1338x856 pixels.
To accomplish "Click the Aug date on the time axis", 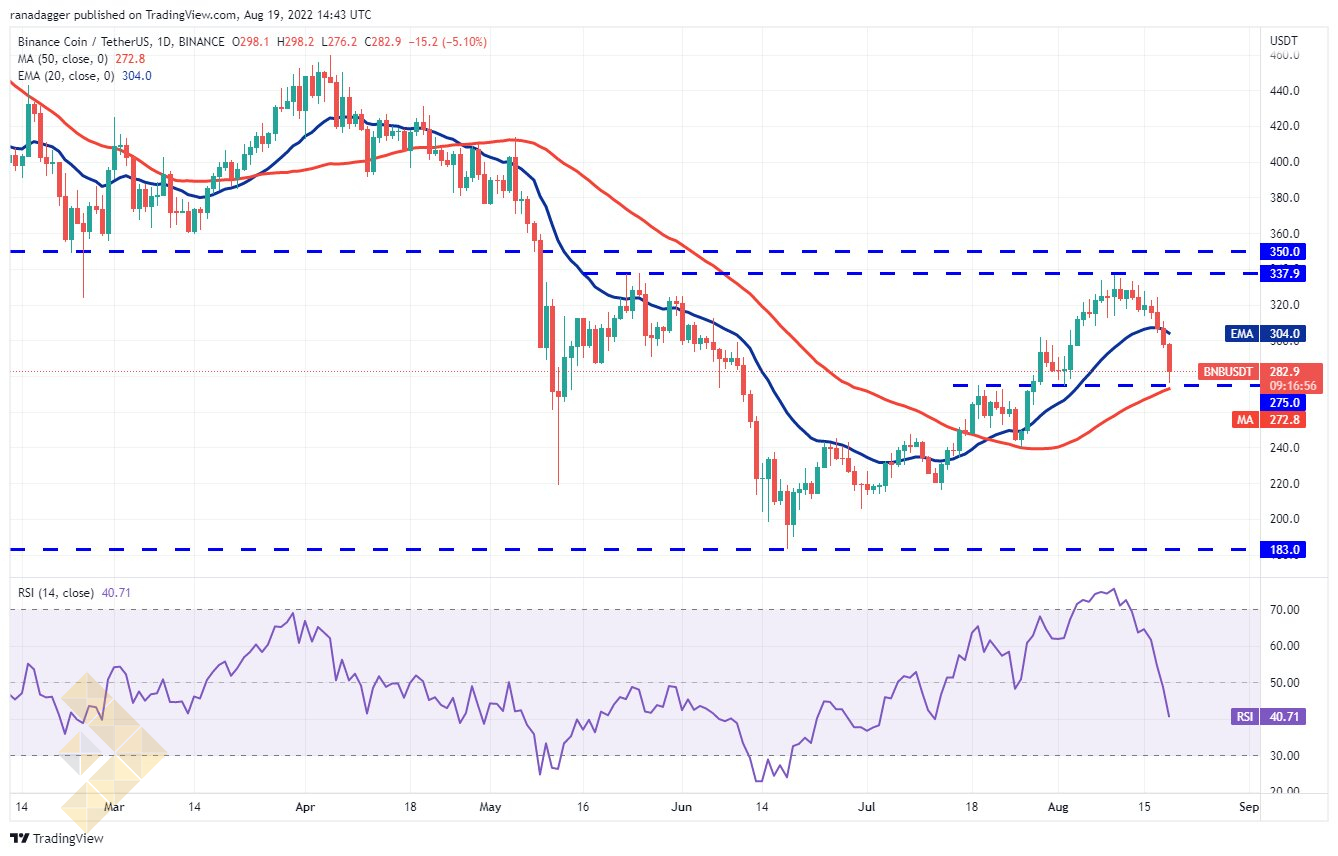I will [x=1056, y=805].
